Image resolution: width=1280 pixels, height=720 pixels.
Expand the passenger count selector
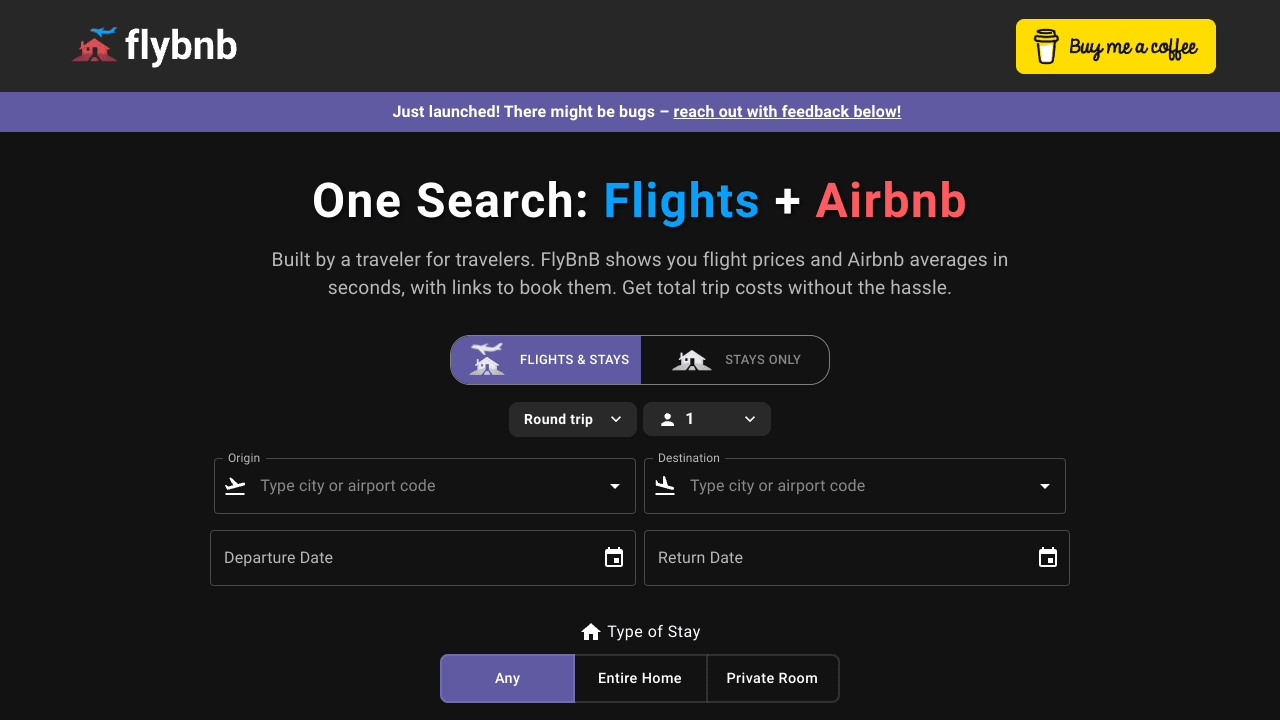749,419
